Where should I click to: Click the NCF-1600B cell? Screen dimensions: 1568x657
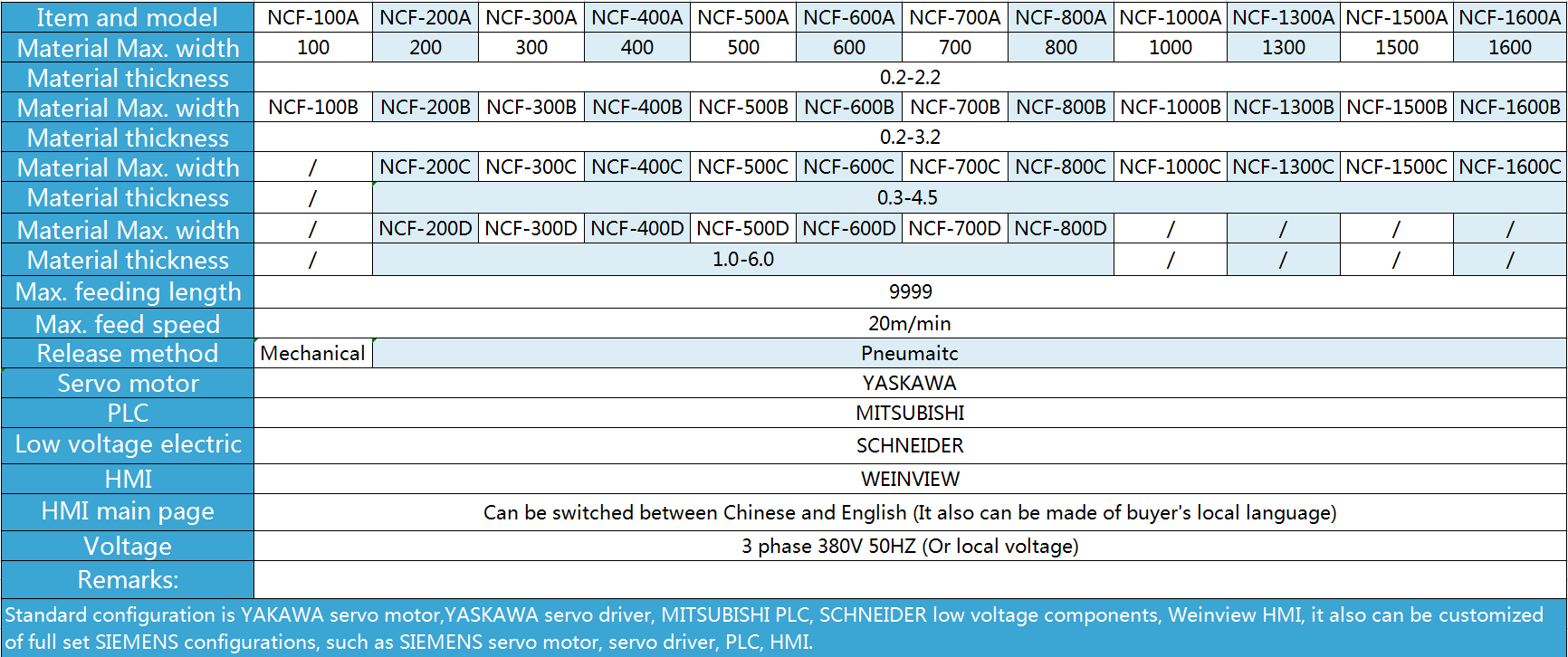tap(1510, 107)
